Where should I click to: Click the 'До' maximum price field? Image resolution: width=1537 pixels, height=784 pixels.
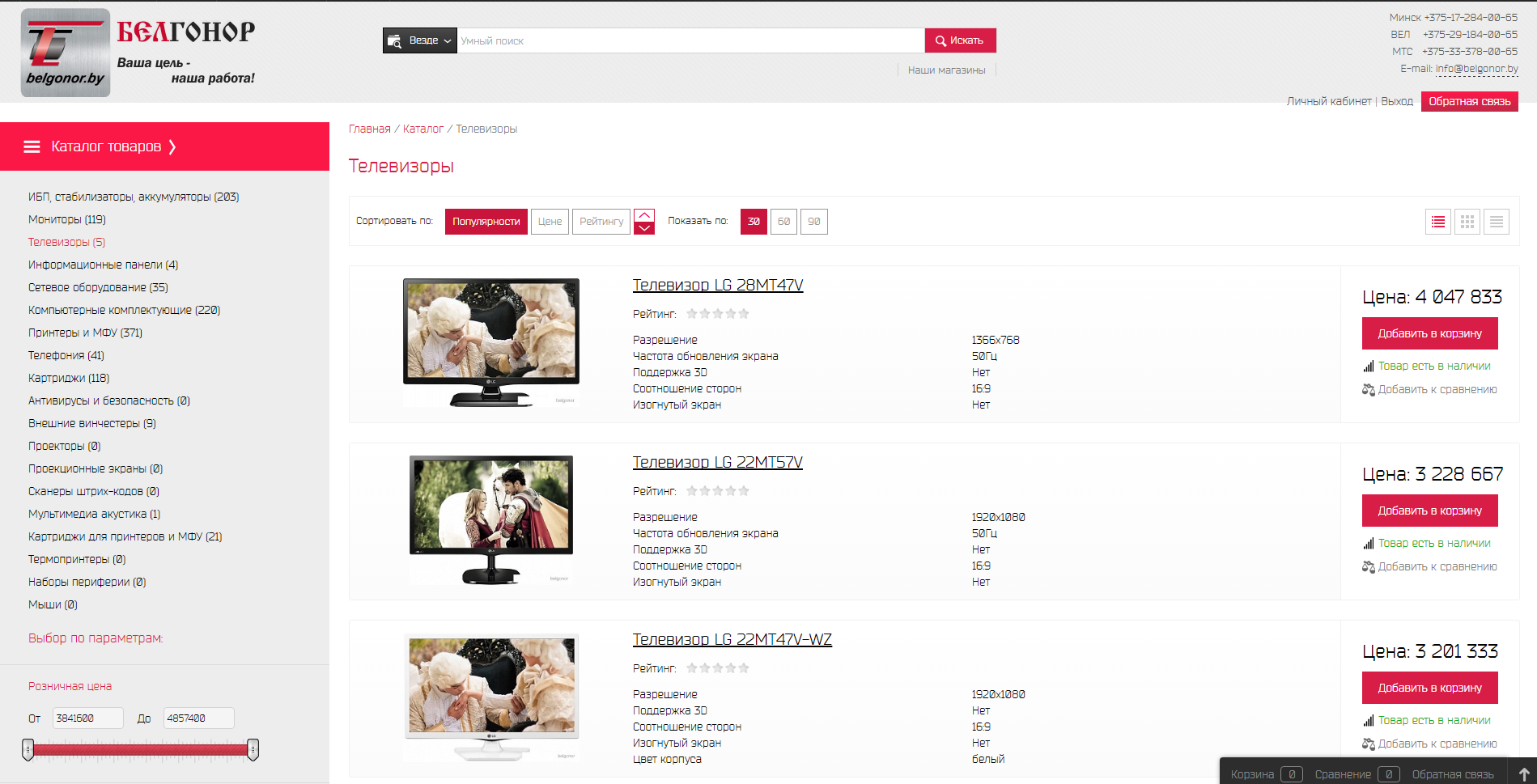(x=199, y=718)
